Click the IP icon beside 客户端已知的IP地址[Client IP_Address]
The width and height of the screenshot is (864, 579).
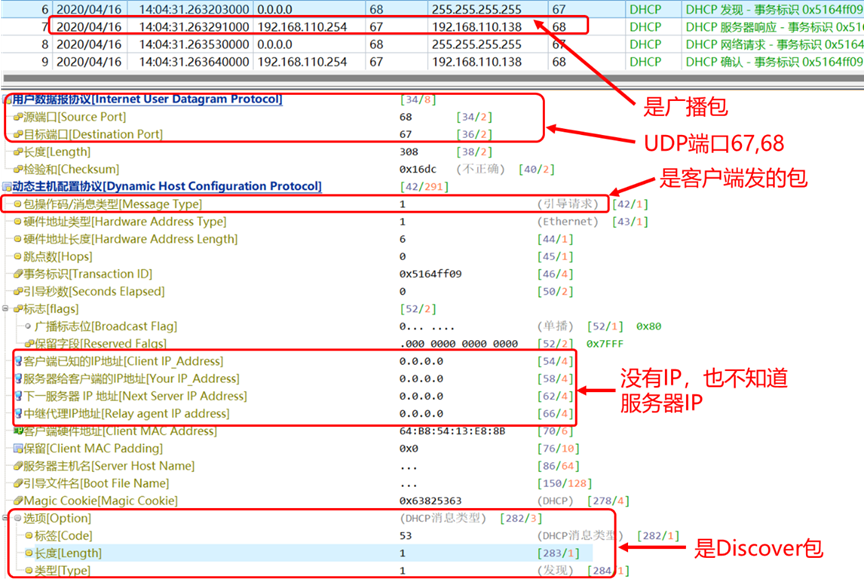[18, 361]
